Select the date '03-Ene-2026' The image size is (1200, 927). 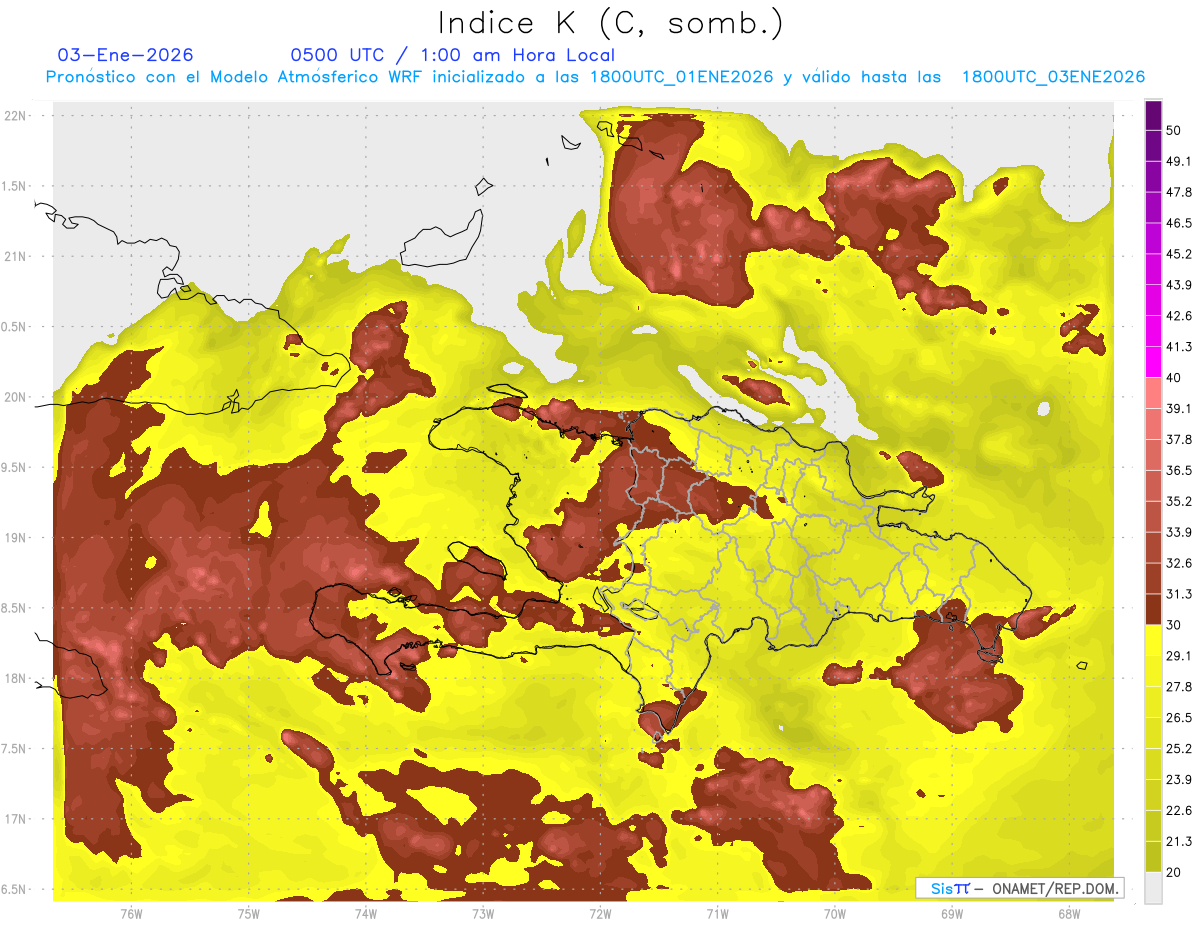pyautogui.click(x=126, y=55)
